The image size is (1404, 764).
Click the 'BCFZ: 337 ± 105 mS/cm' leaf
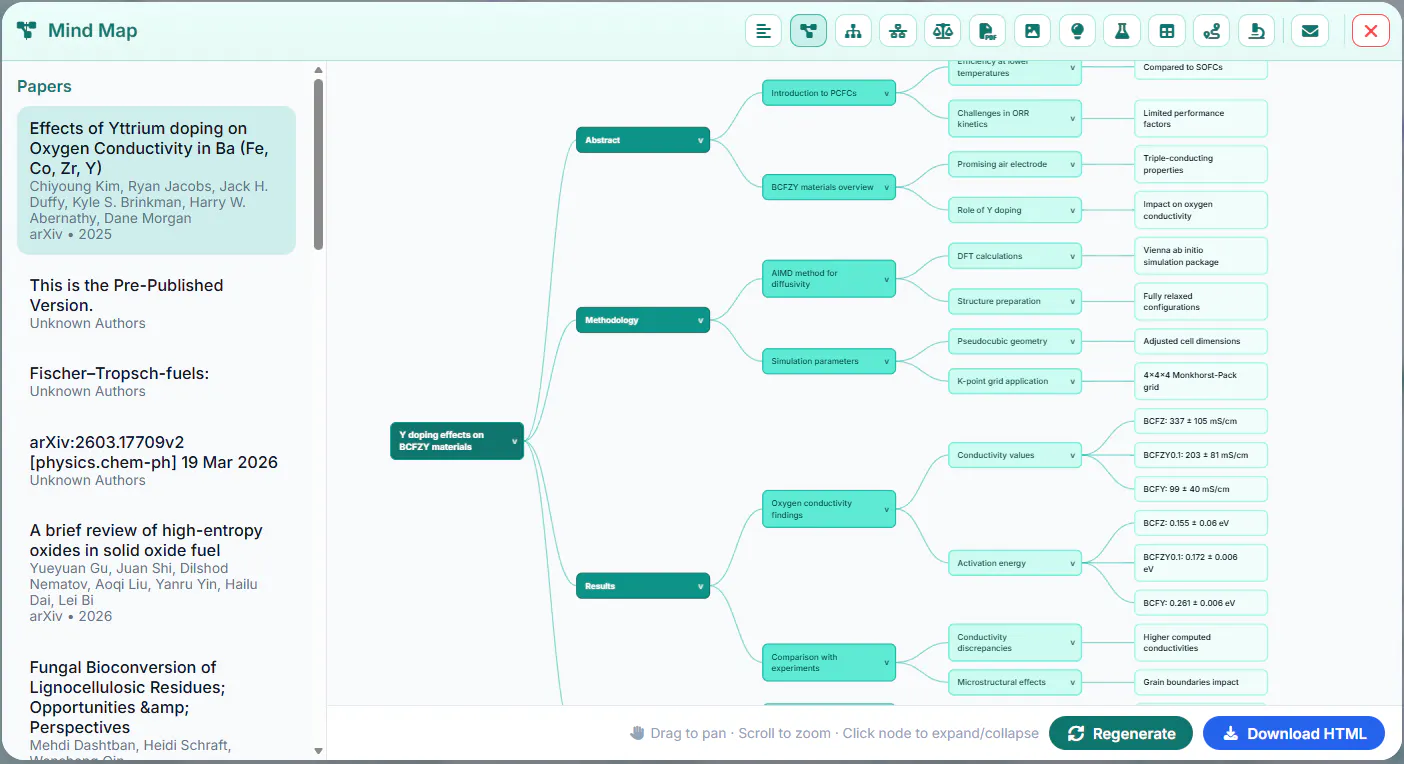1200,421
